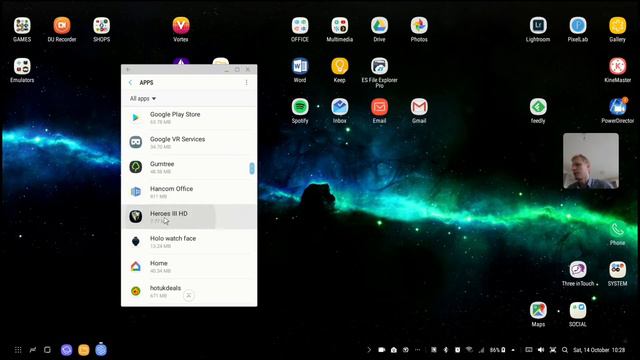Open on-screen keyboard tray icon
Viewport: 640px width, 360px height.
click(529, 350)
